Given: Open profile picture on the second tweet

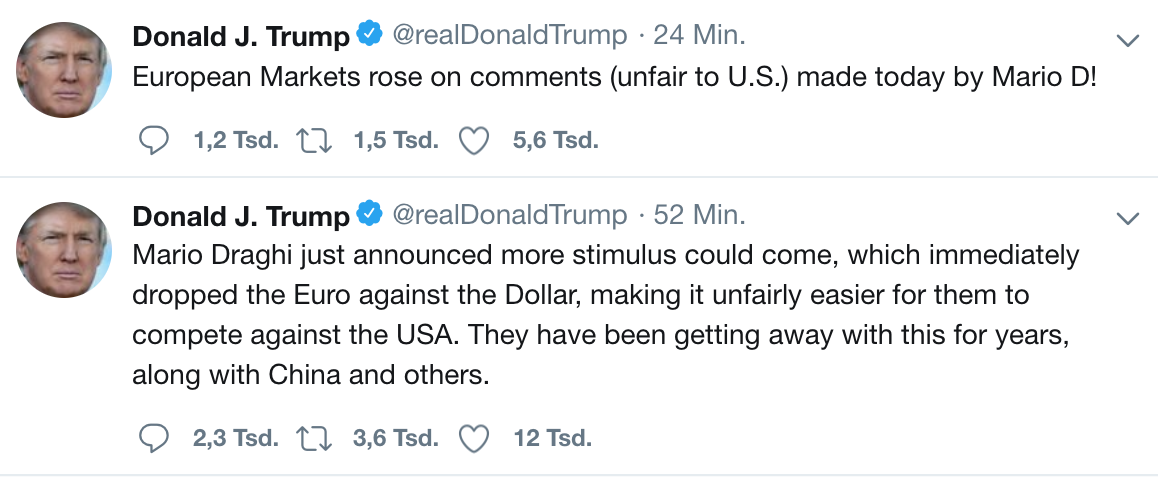Looking at the screenshot, I should point(64,249).
